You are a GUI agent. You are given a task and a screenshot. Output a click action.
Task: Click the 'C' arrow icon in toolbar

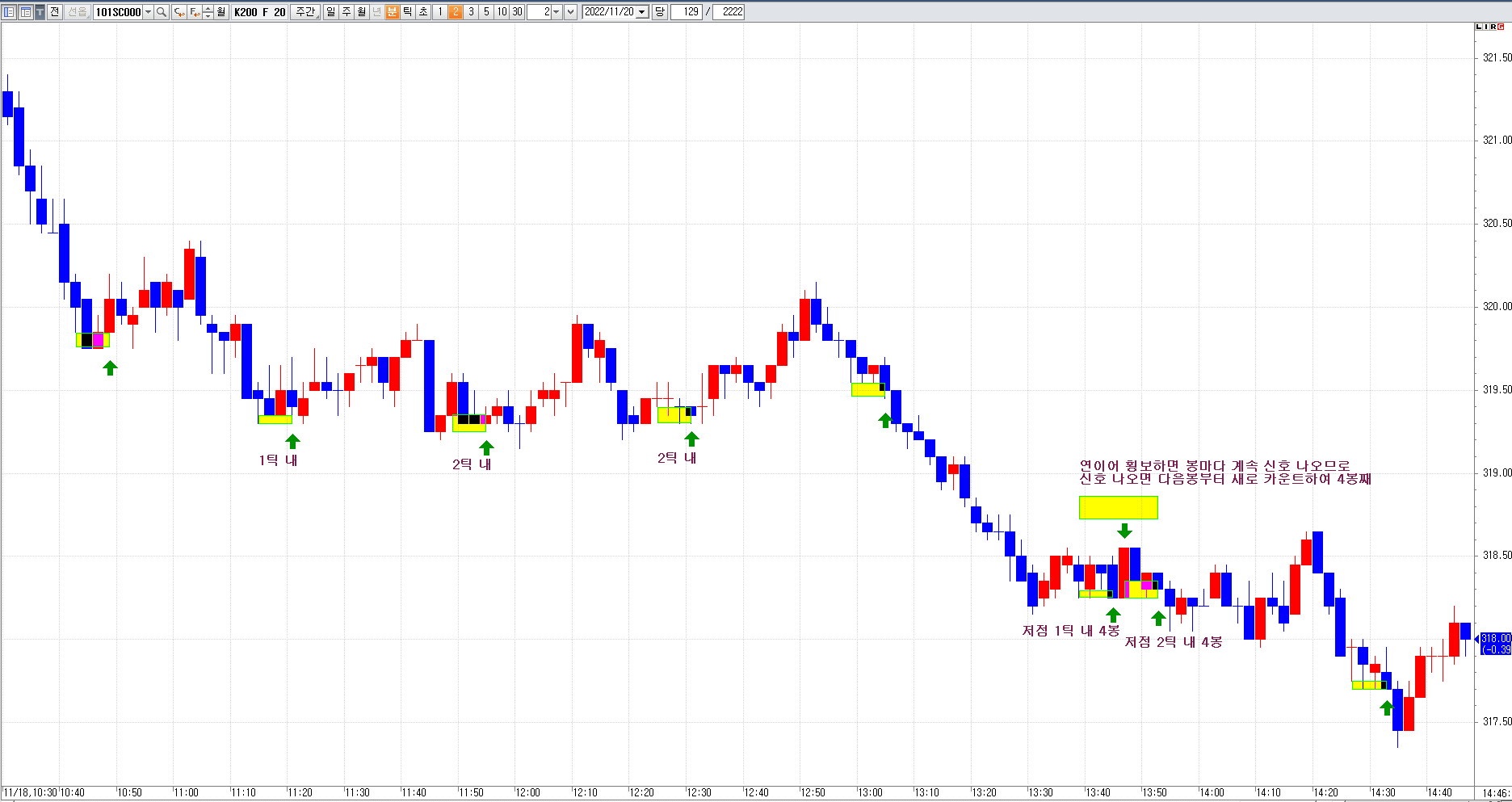(179, 12)
